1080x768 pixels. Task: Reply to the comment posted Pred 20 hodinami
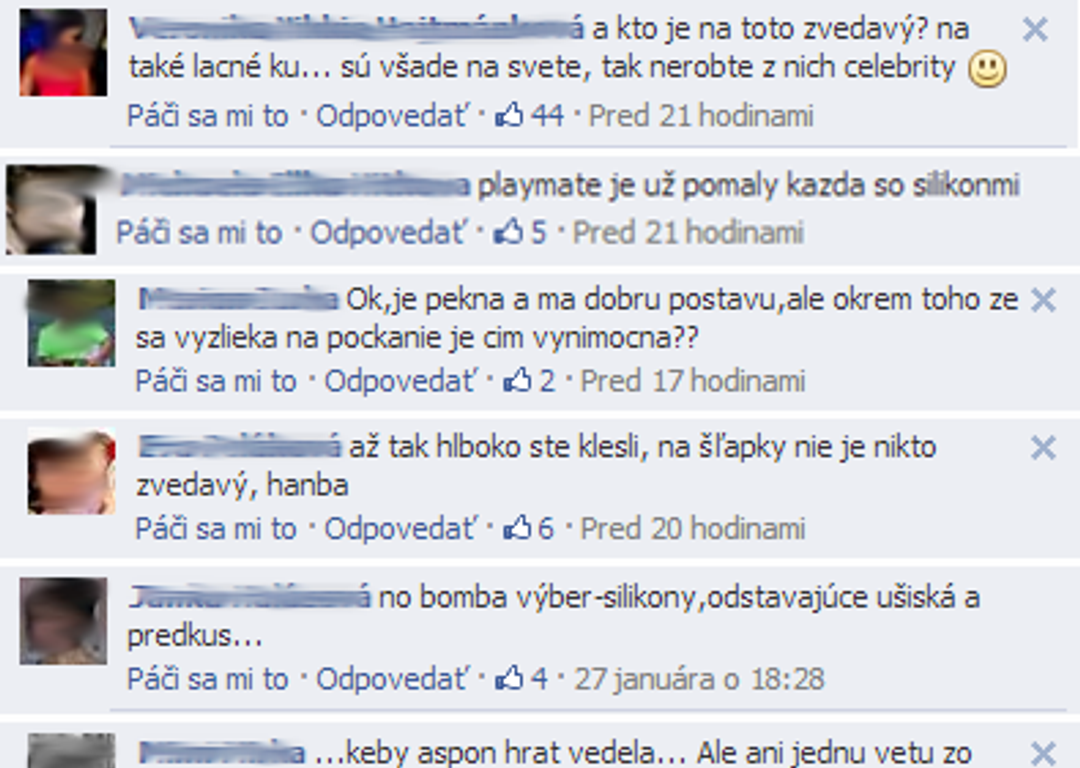401,529
